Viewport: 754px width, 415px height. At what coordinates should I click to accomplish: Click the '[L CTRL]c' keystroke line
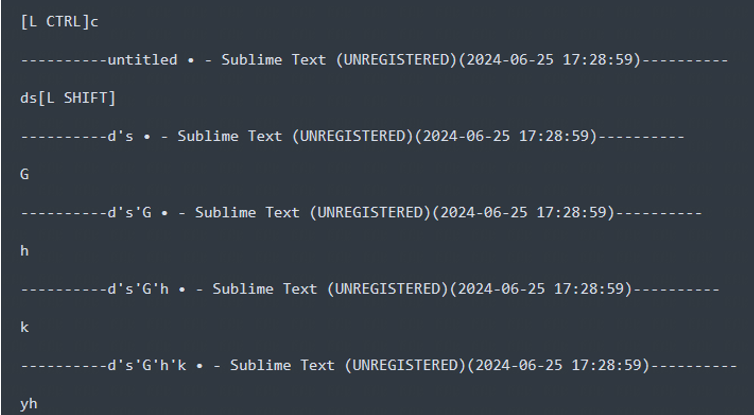point(59,22)
